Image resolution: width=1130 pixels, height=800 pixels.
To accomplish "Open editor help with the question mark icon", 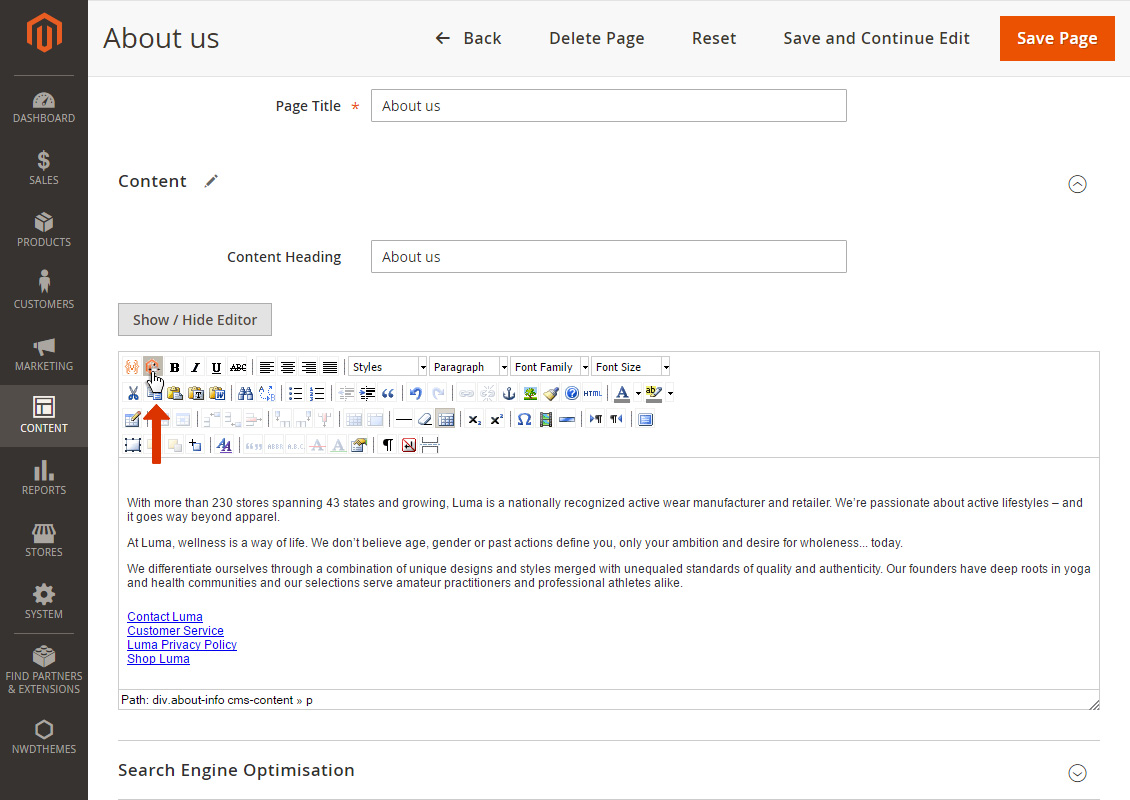I will click(x=572, y=393).
